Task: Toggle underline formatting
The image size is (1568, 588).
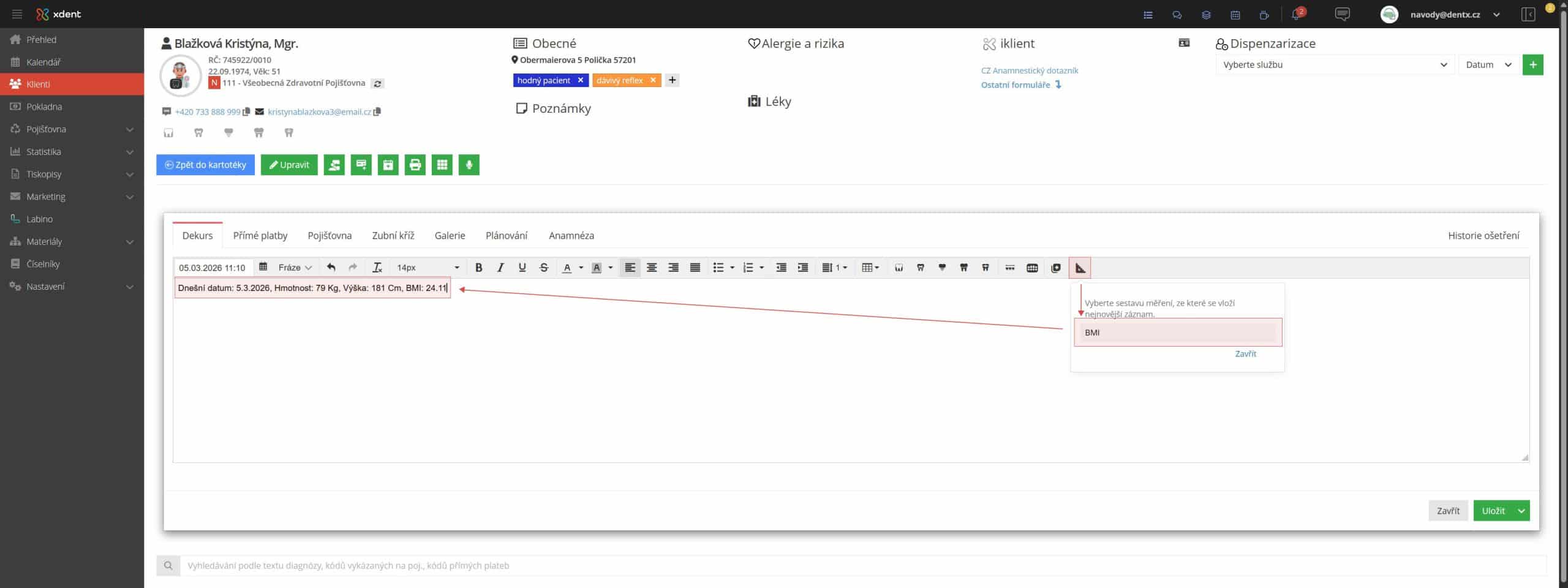Action: [522, 268]
